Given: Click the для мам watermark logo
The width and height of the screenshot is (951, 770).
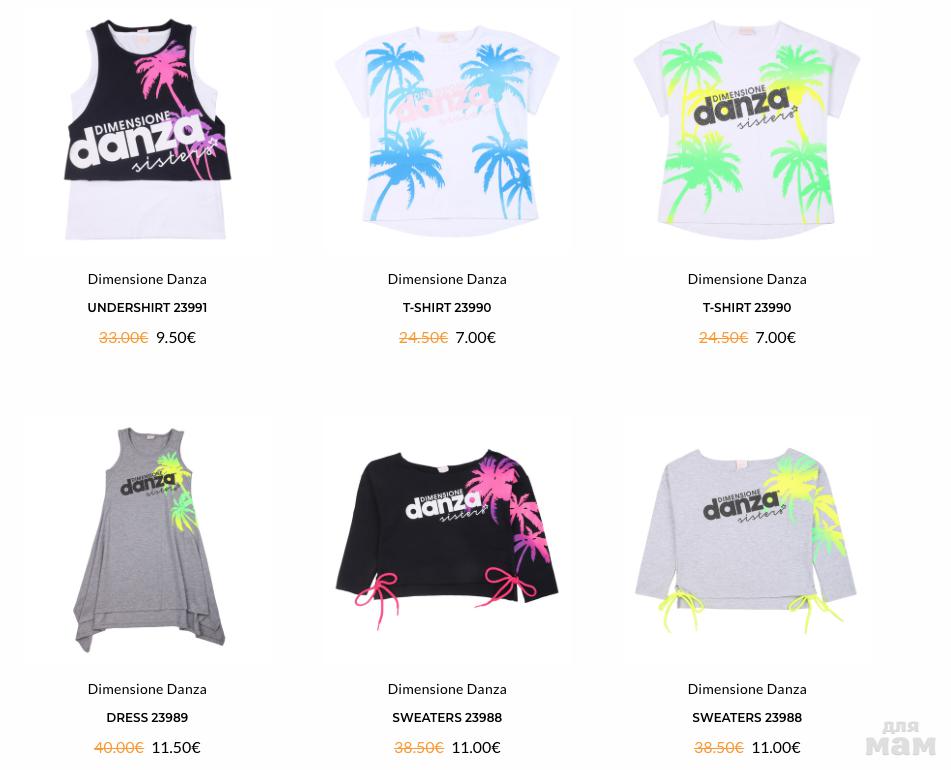Looking at the screenshot, I should [901, 738].
